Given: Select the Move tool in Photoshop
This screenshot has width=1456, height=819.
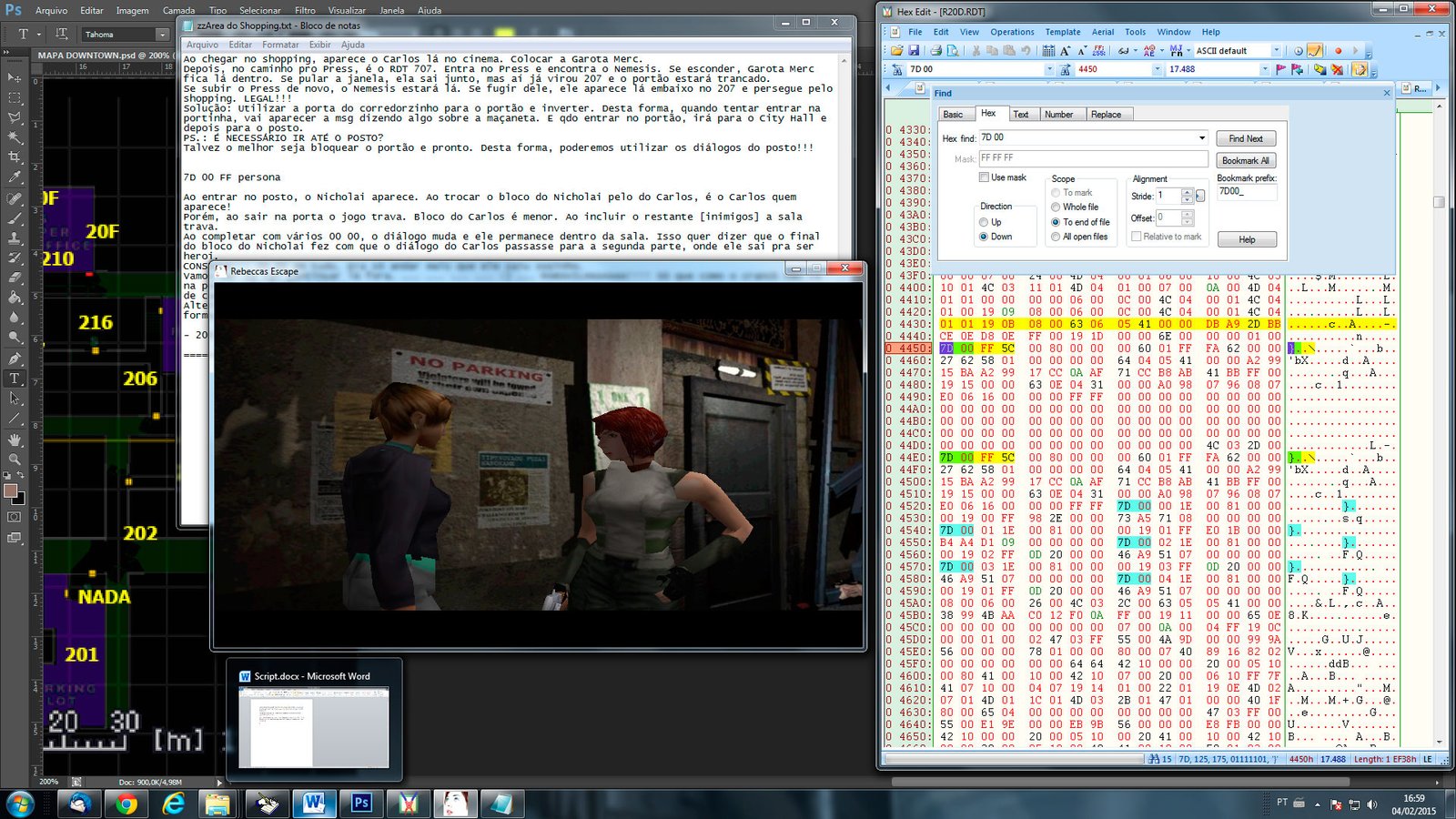Looking at the screenshot, I should pos(15,79).
